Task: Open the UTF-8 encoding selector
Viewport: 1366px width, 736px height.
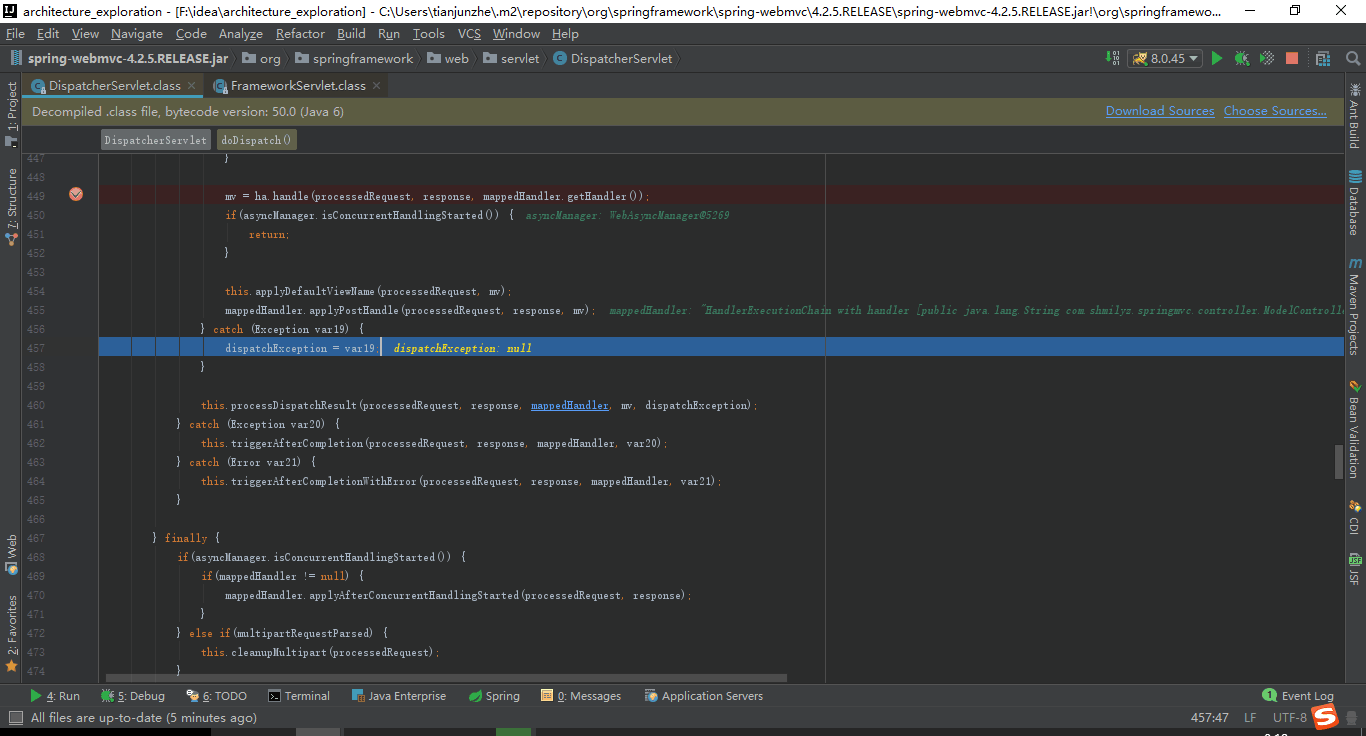Action: pos(1290,717)
